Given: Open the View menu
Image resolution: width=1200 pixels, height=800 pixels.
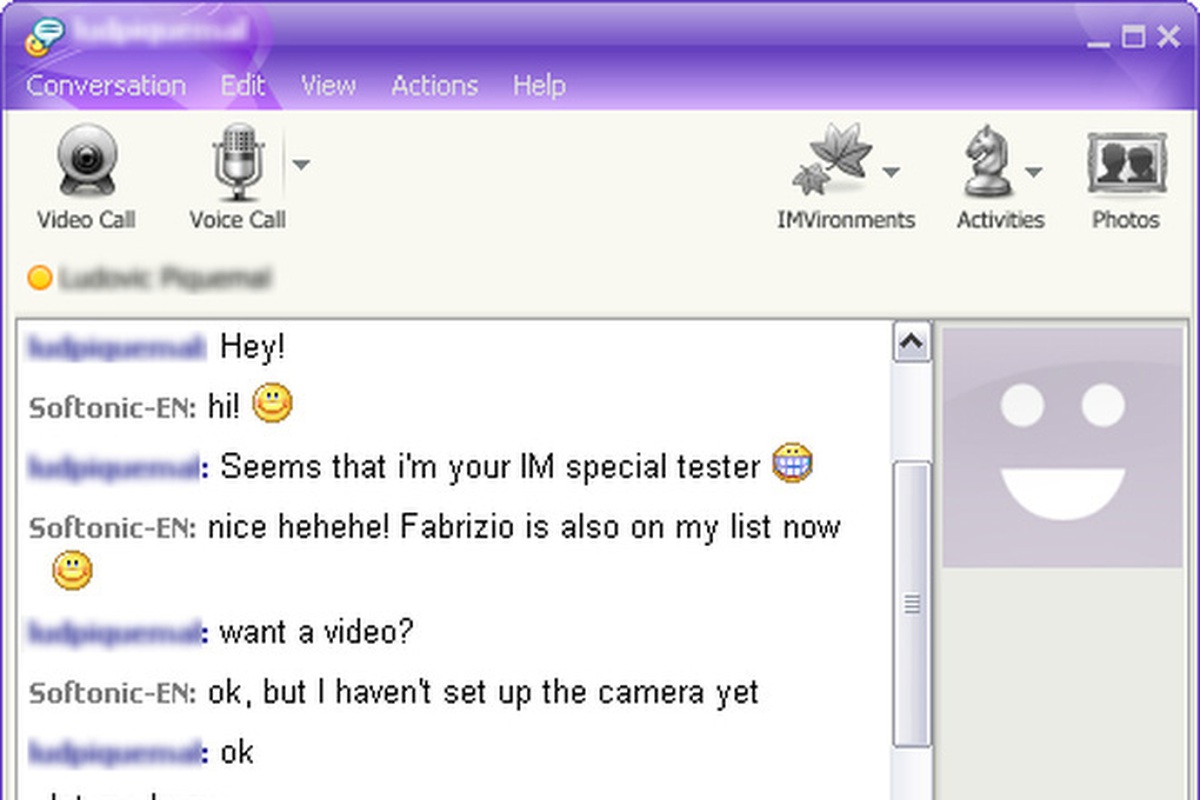Looking at the screenshot, I should 328,85.
